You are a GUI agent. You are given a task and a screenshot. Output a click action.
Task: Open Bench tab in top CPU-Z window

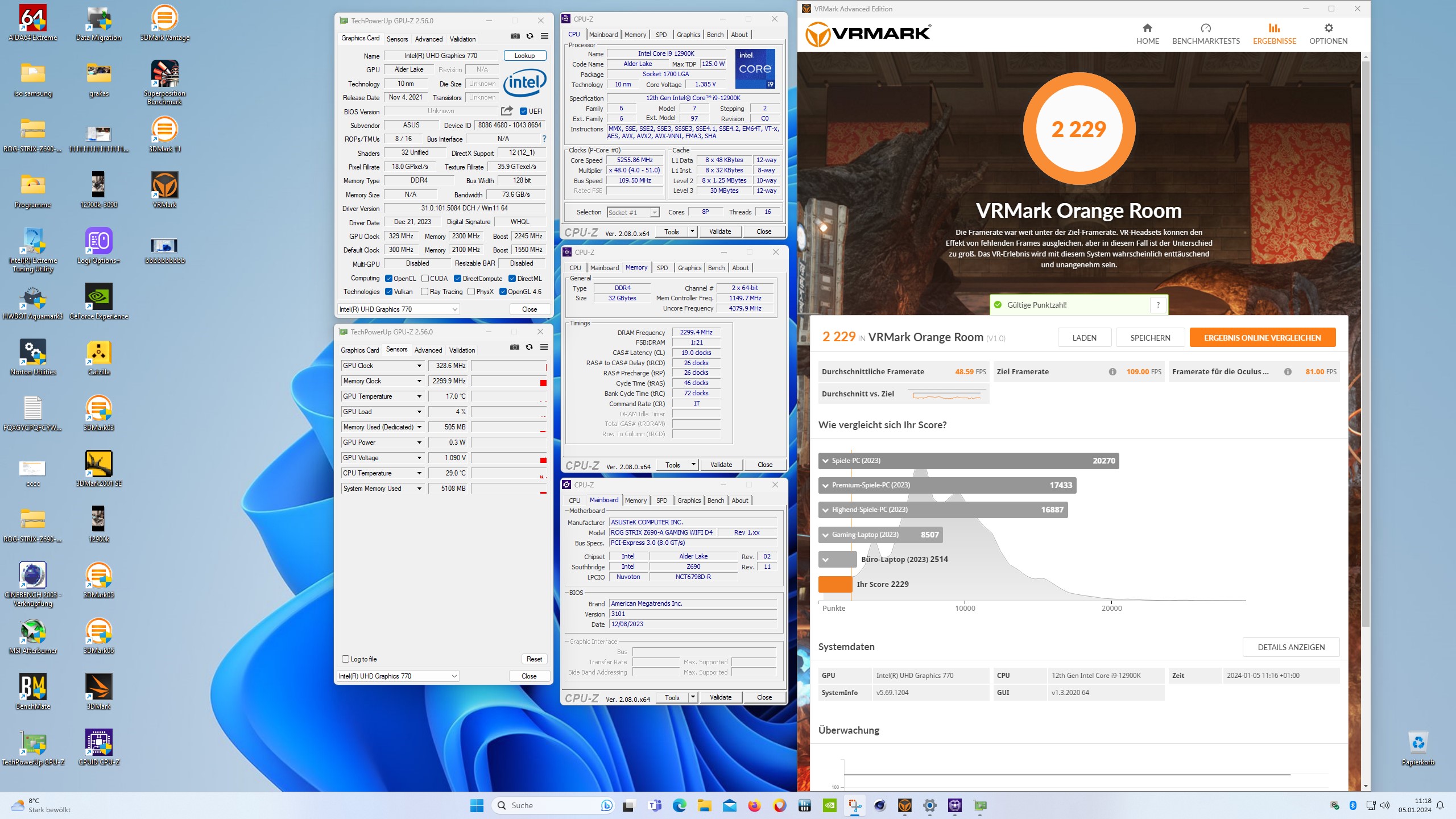pos(715,35)
